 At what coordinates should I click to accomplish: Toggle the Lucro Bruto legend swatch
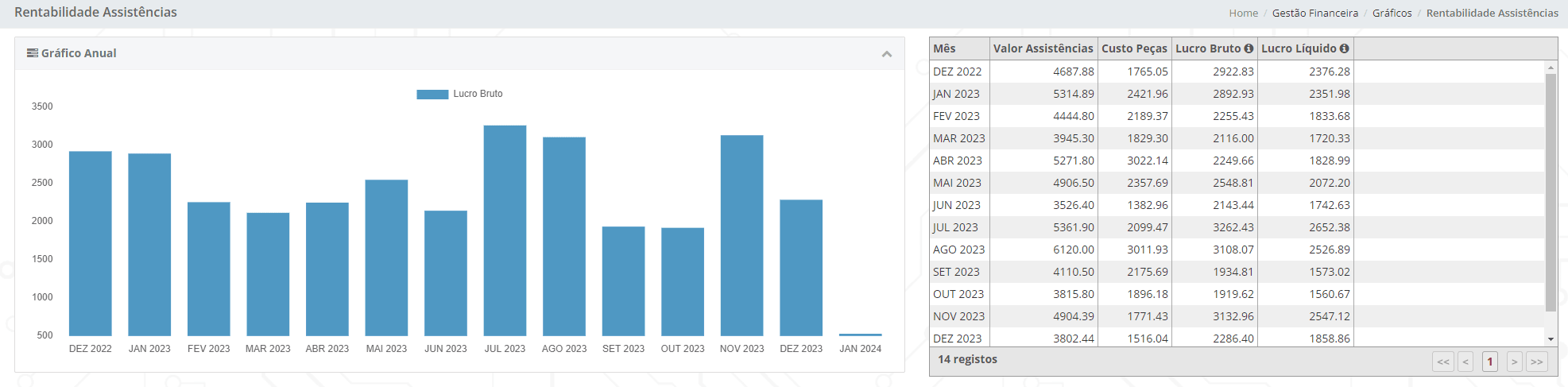(432, 94)
